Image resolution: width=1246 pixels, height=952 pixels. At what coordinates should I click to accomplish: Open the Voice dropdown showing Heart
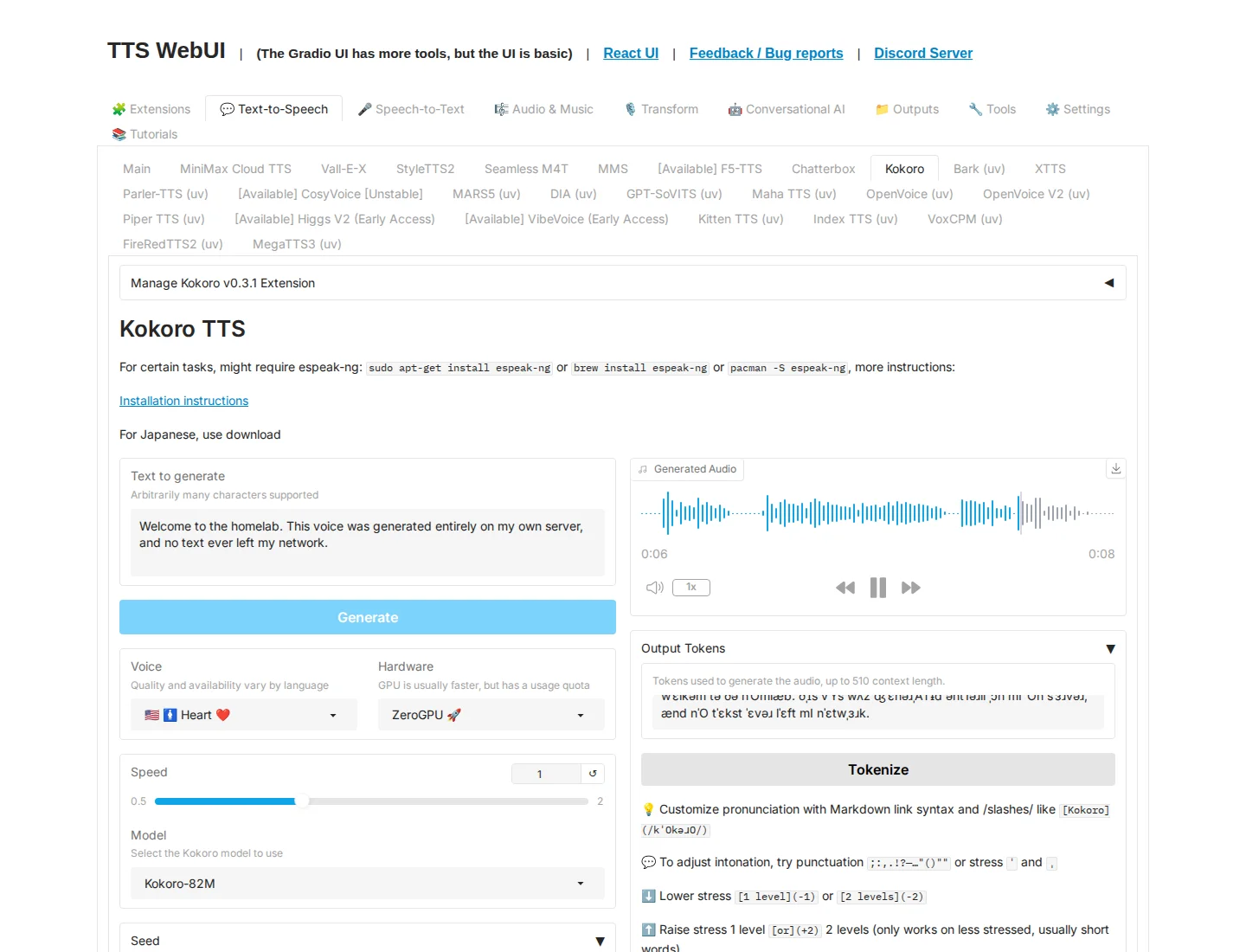(244, 715)
